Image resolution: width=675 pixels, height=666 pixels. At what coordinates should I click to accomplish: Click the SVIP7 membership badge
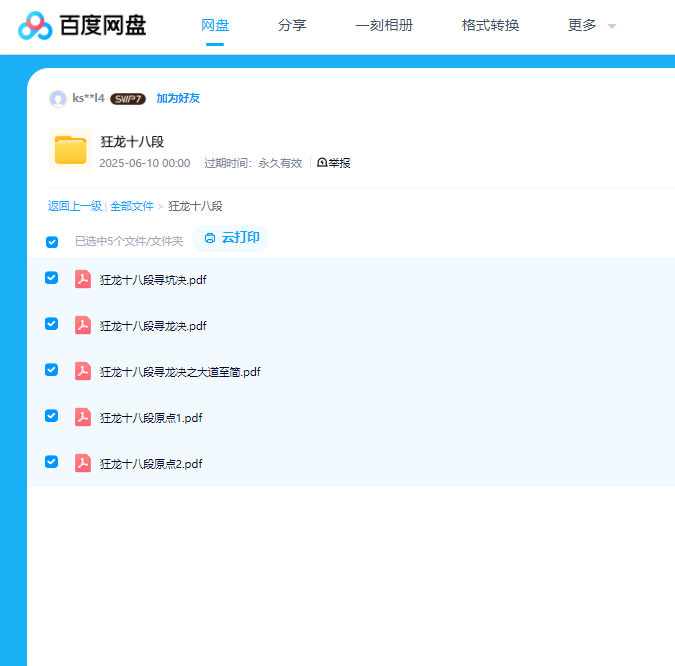[128, 98]
